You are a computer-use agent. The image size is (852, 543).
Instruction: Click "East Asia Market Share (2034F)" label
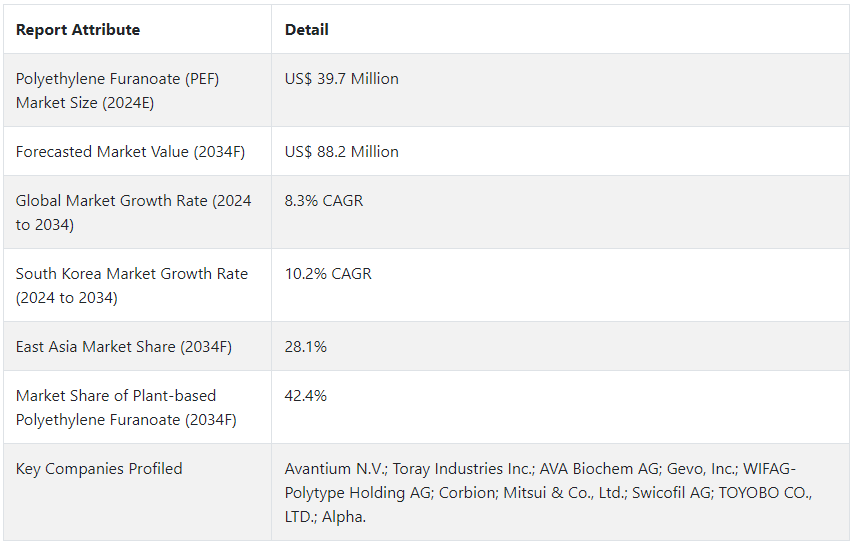pos(123,347)
